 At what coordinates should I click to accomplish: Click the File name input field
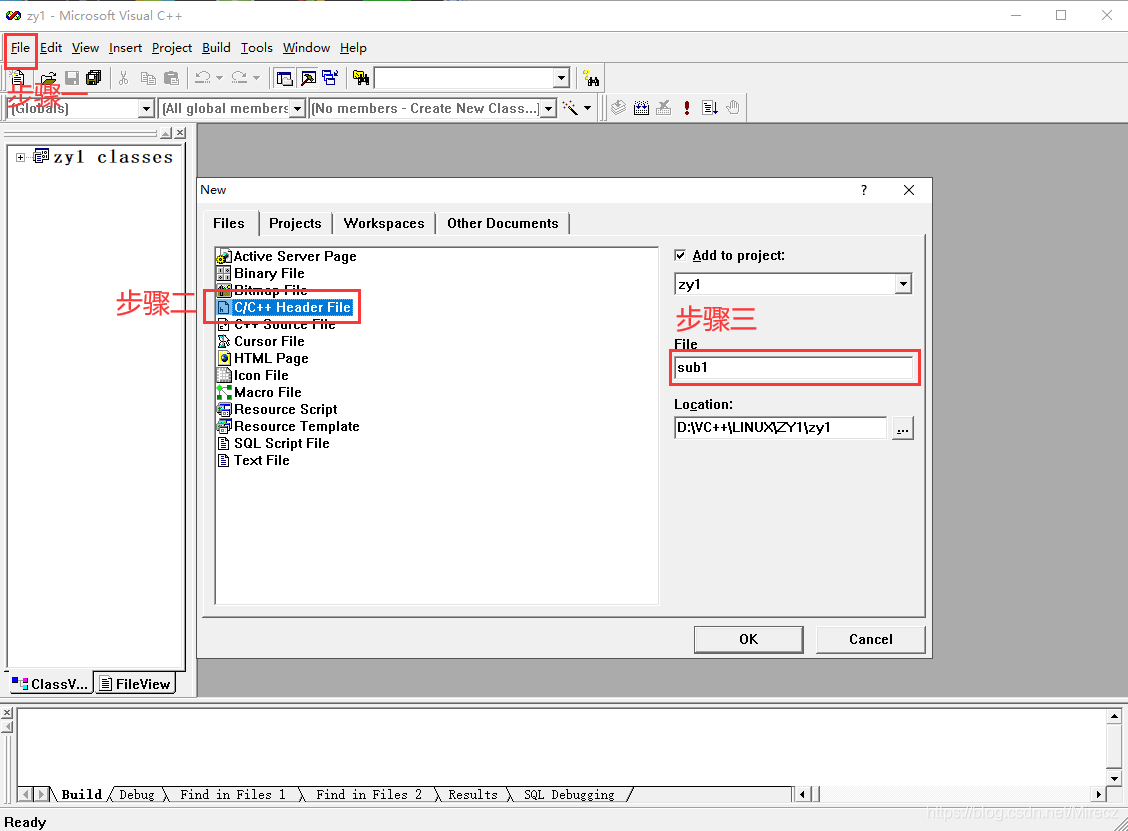(794, 368)
